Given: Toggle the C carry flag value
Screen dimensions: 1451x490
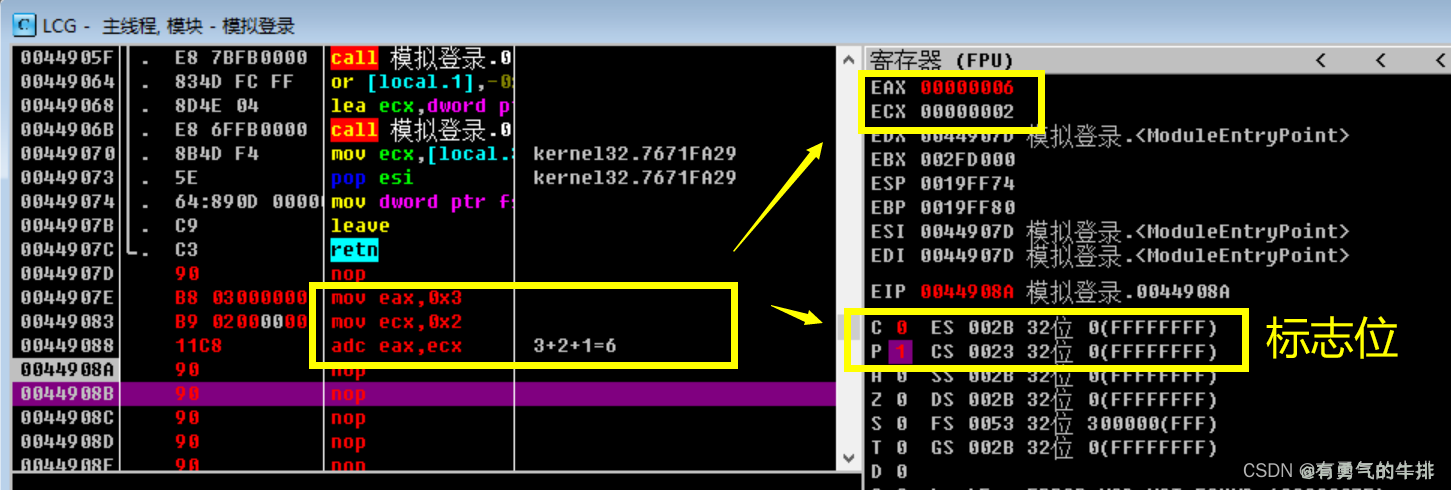Looking at the screenshot, I should (x=902, y=328).
